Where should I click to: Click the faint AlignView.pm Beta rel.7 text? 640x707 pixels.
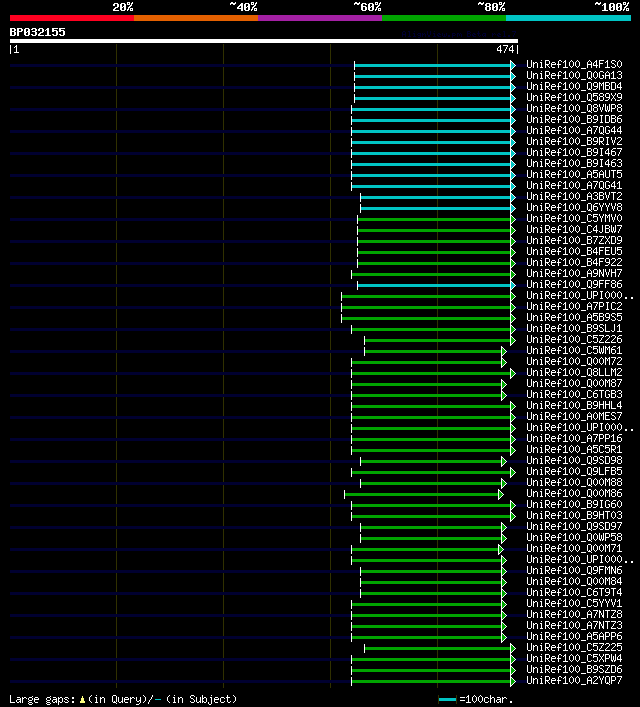459,34
